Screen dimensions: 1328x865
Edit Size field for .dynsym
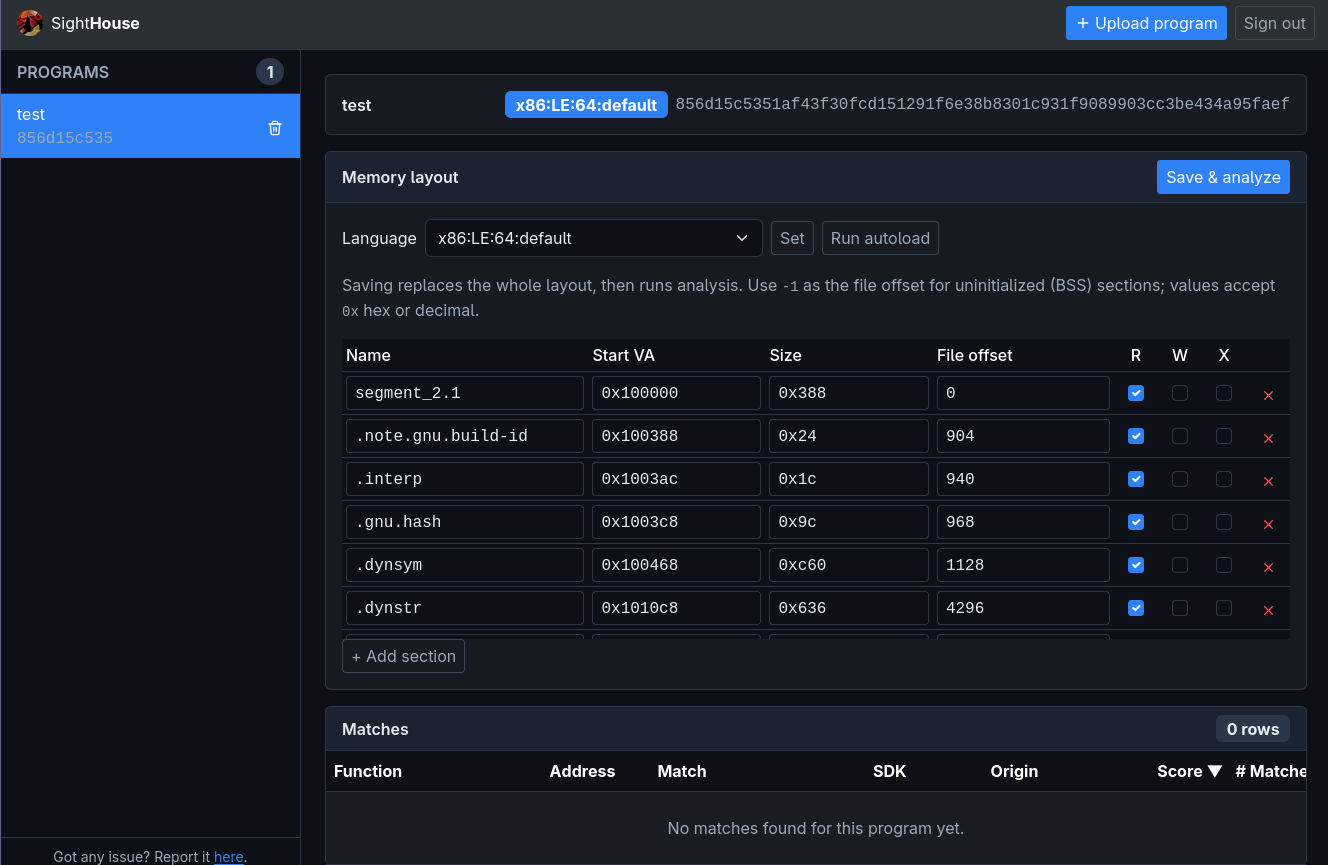click(x=849, y=565)
